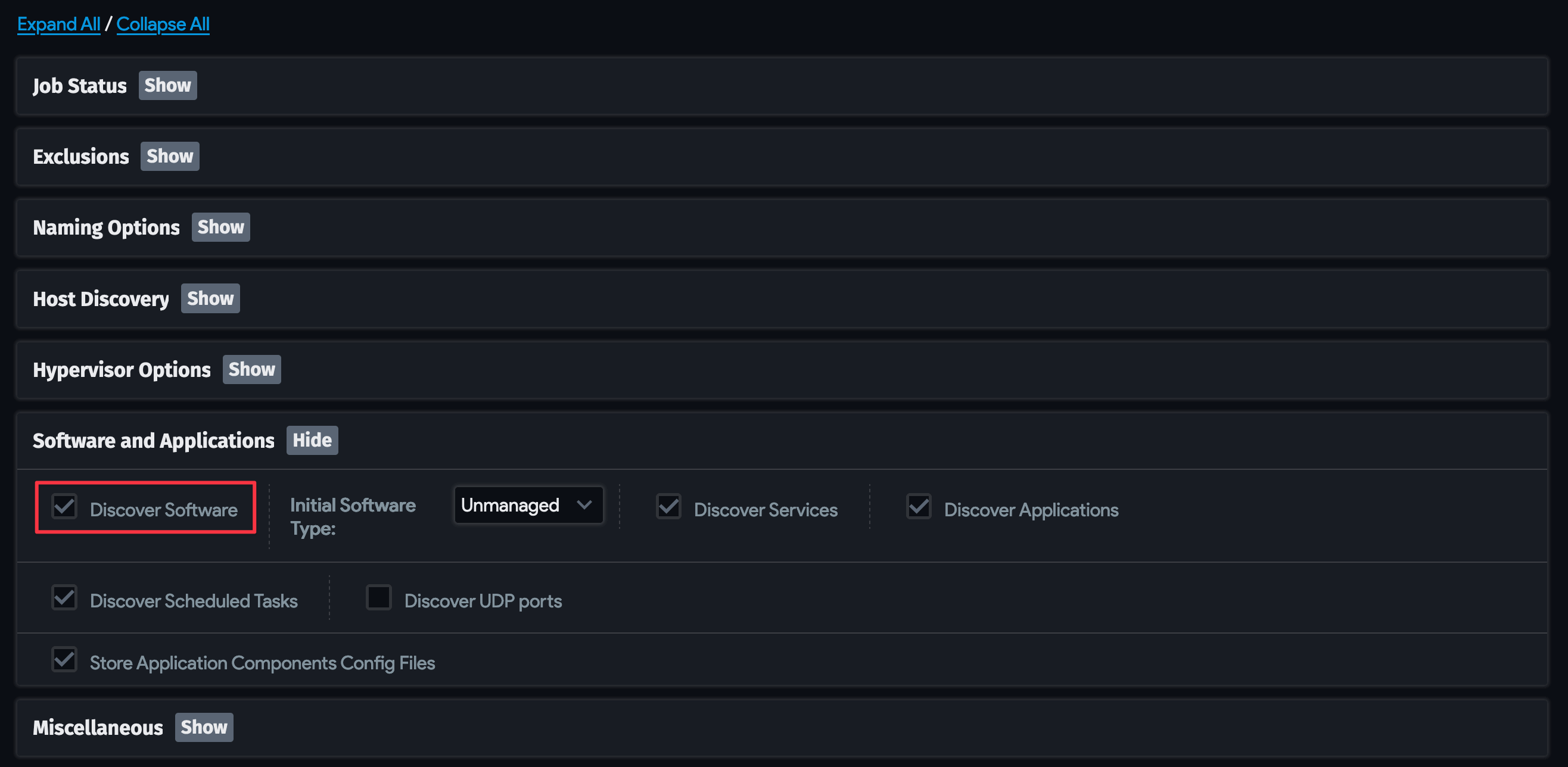Viewport: 1568px width, 767px height.
Task: Show the Exclusions section
Action: (x=169, y=155)
